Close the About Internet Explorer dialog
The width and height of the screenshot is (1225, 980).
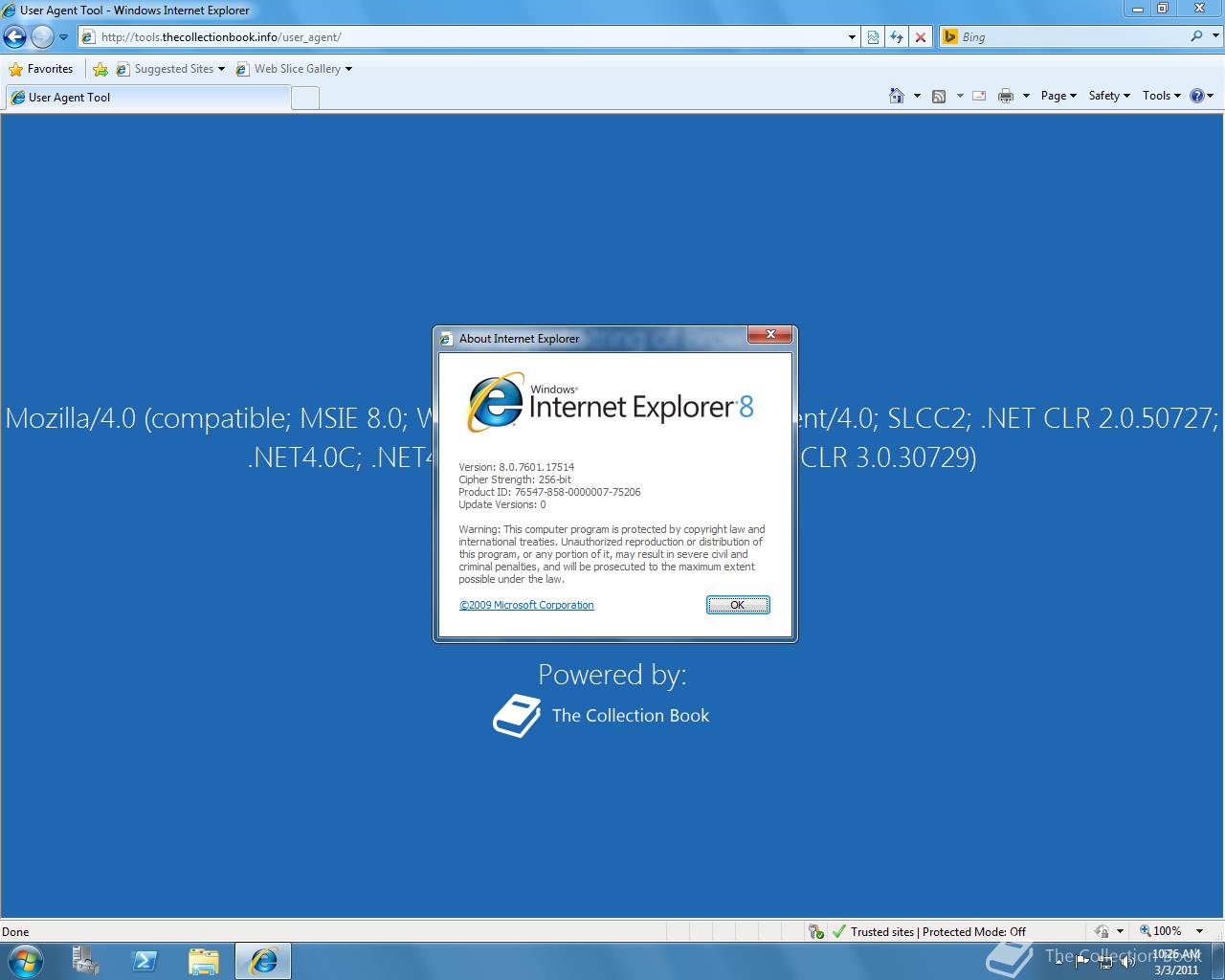(769, 335)
